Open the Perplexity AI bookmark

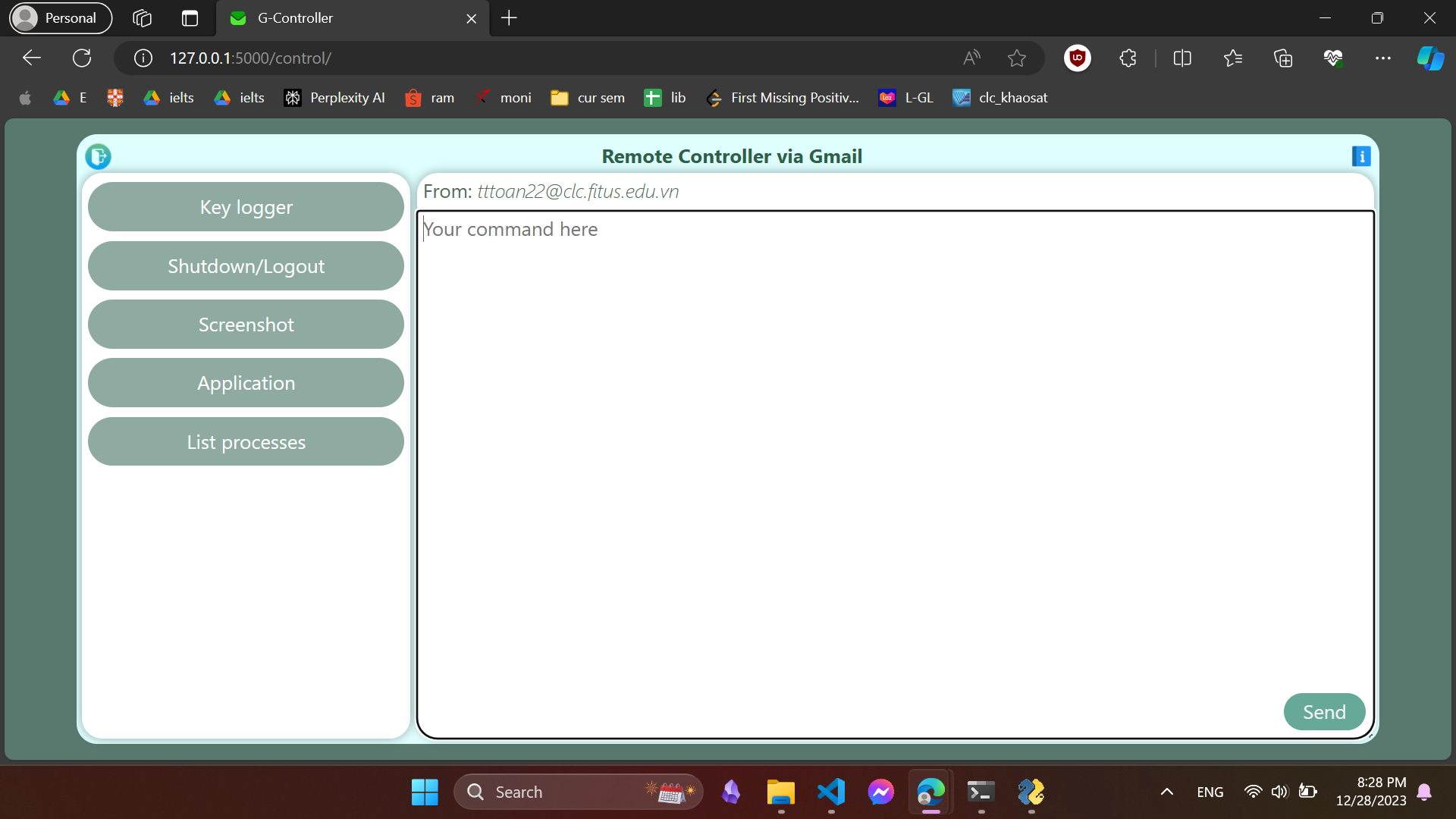point(334,98)
